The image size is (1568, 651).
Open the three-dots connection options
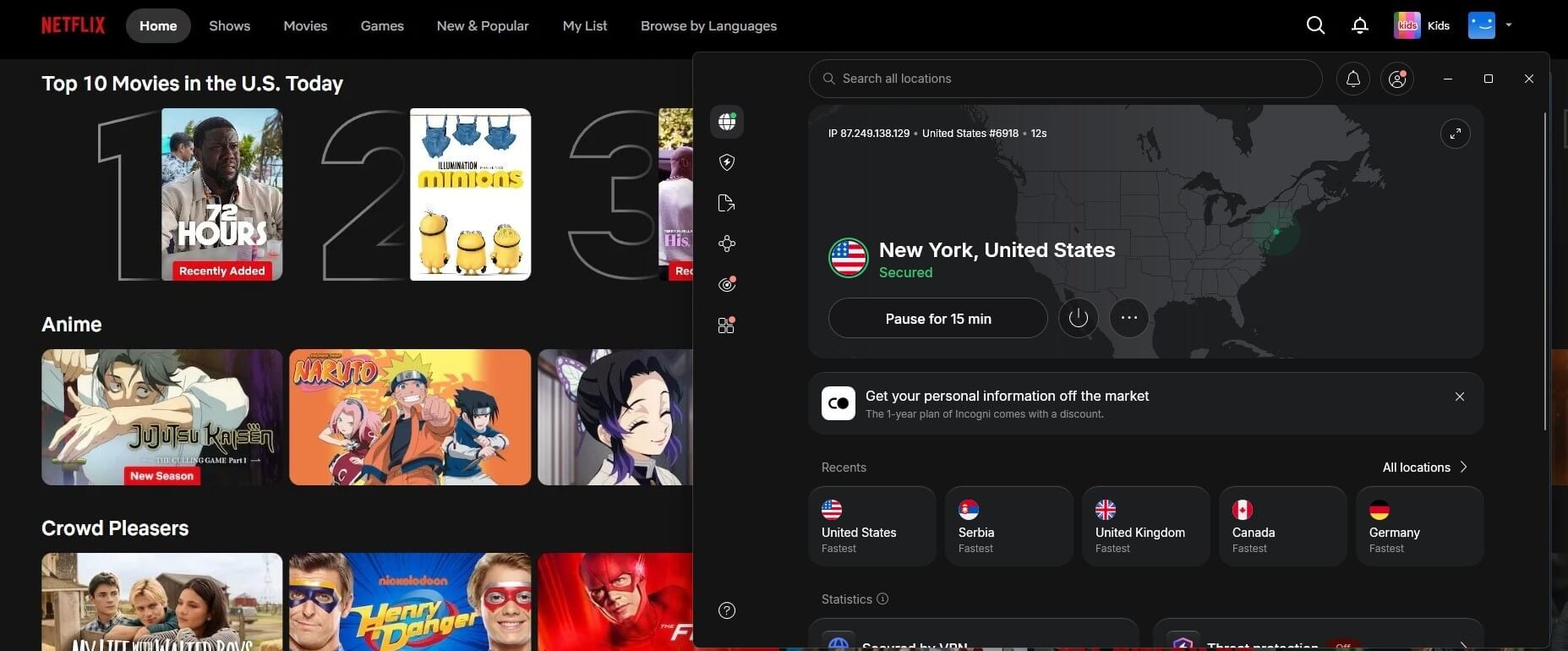click(x=1128, y=318)
